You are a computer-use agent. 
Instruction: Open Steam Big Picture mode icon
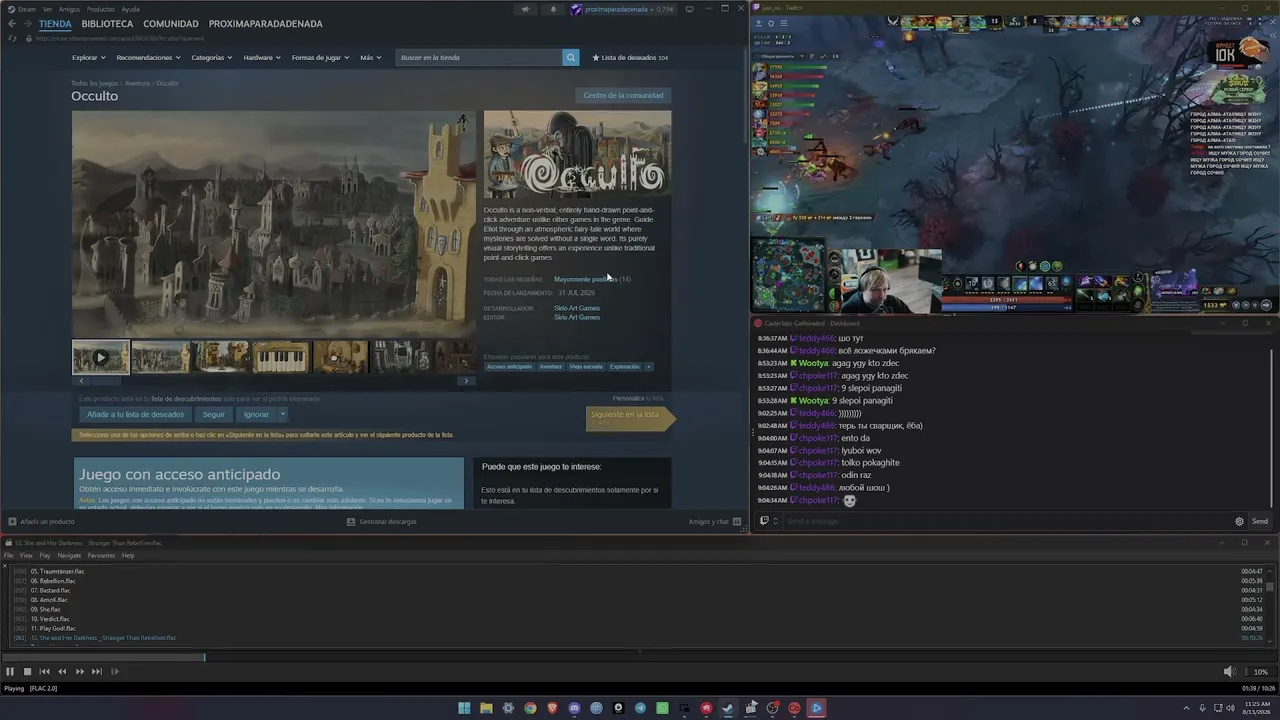[689, 10]
